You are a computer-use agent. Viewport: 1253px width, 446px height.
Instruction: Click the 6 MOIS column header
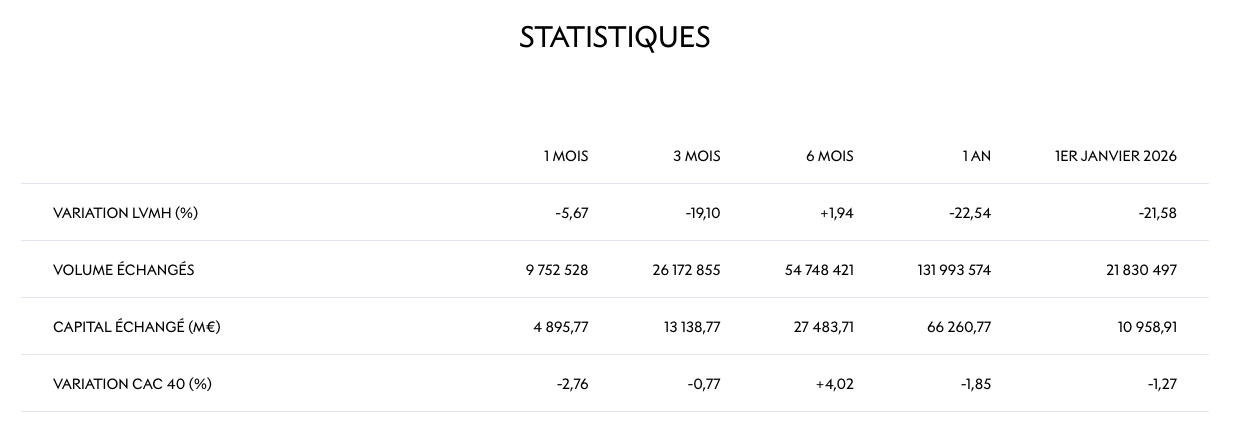pos(829,156)
